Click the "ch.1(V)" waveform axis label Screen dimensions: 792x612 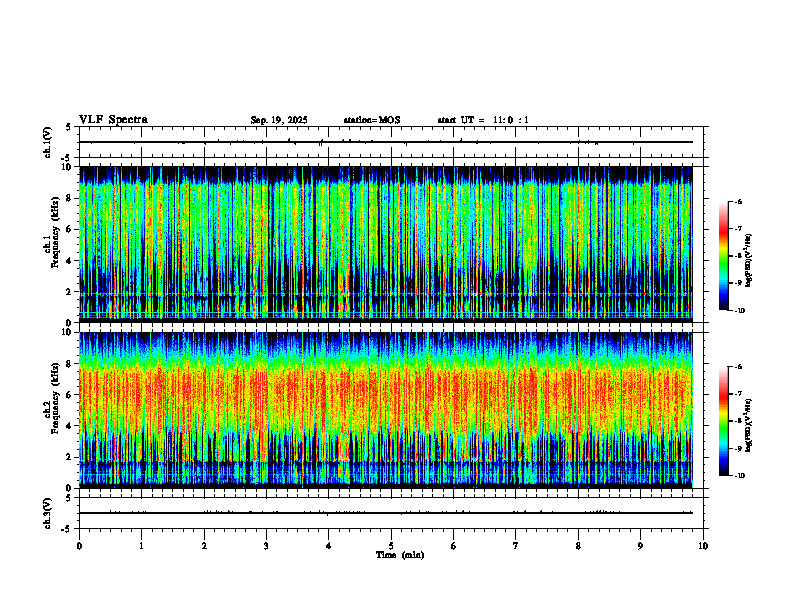pyautogui.click(x=47, y=142)
